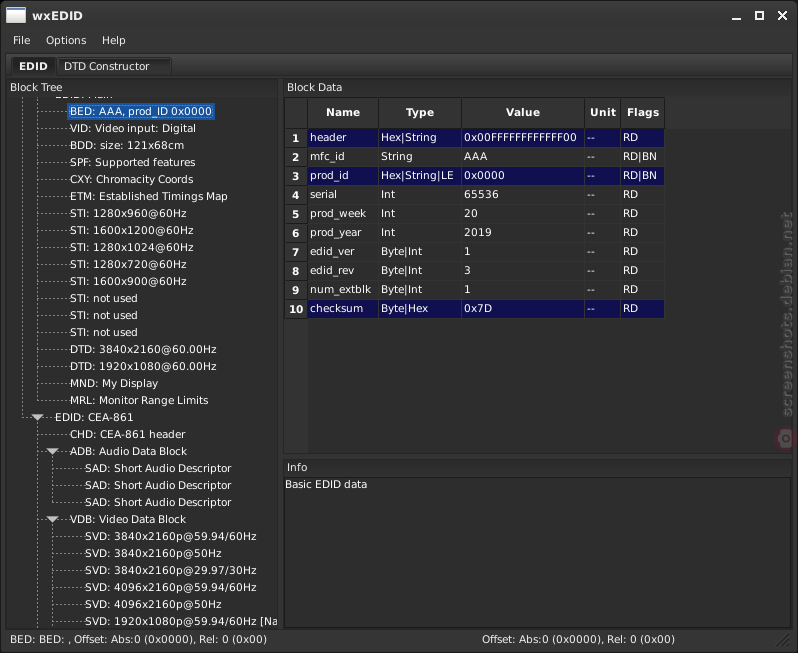Click the Hex|String|LE type cell

coord(420,176)
